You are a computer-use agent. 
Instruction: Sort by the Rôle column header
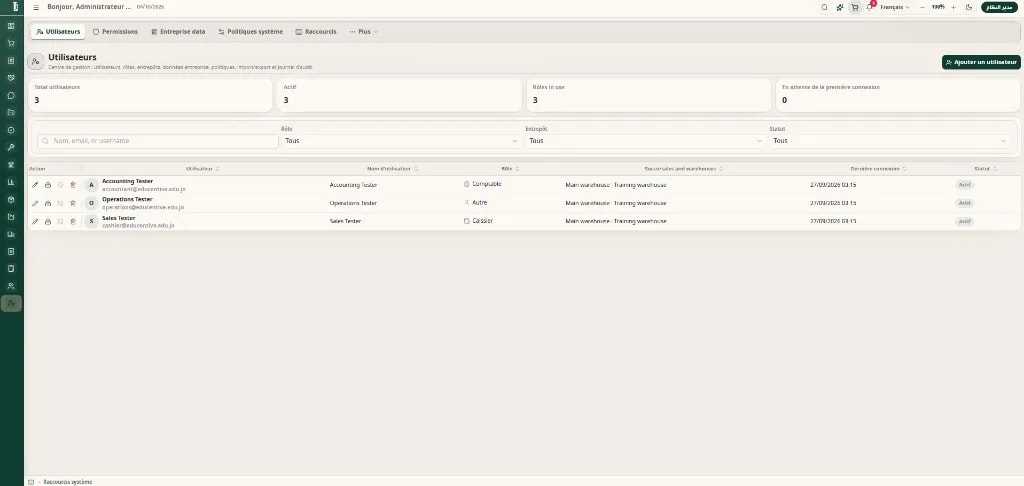[510, 169]
